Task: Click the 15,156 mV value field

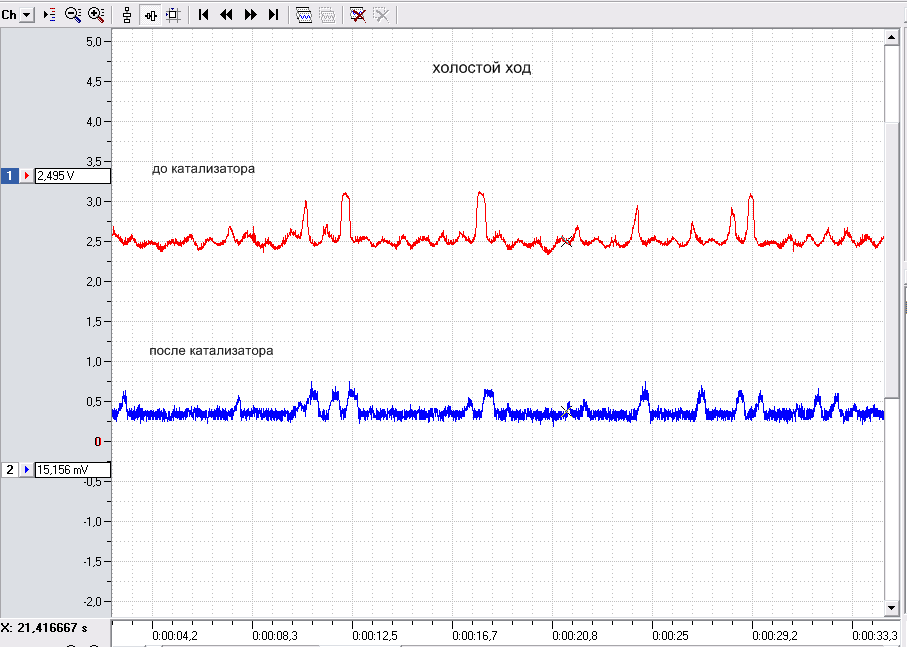Action: [x=73, y=470]
